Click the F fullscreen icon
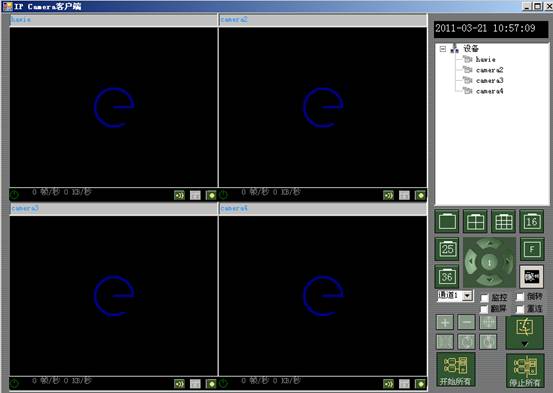 pos(532,249)
